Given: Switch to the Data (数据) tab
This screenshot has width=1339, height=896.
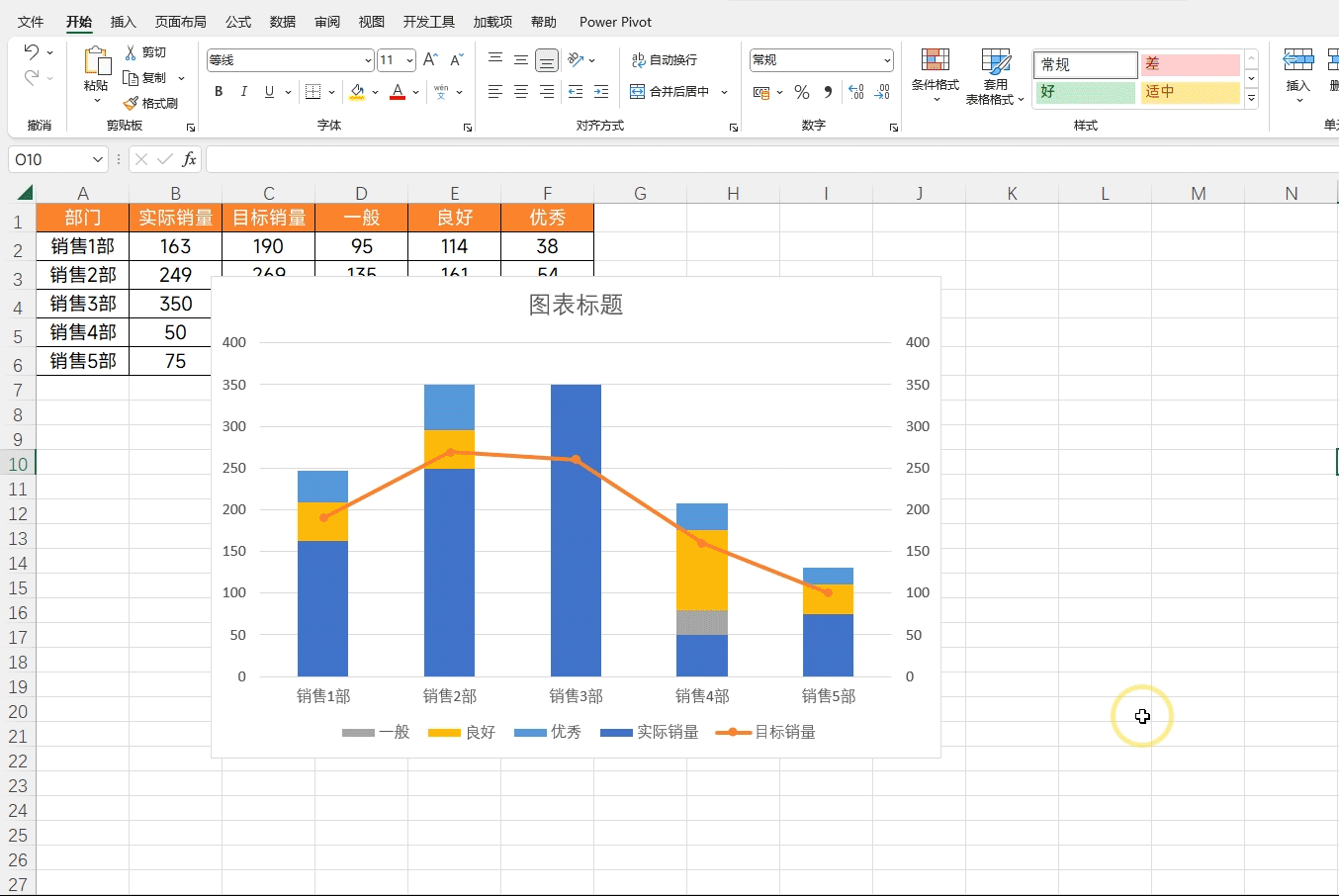Looking at the screenshot, I should click(283, 22).
